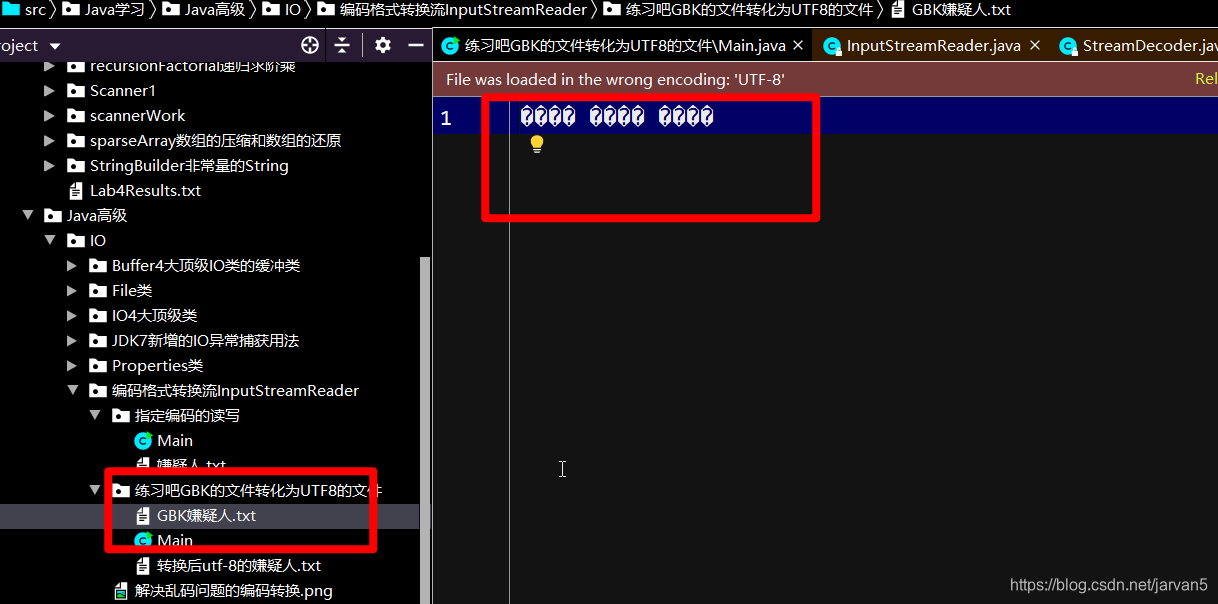Select GBK嫌疑人.txt in project tree
1218x604 pixels.
point(206,516)
